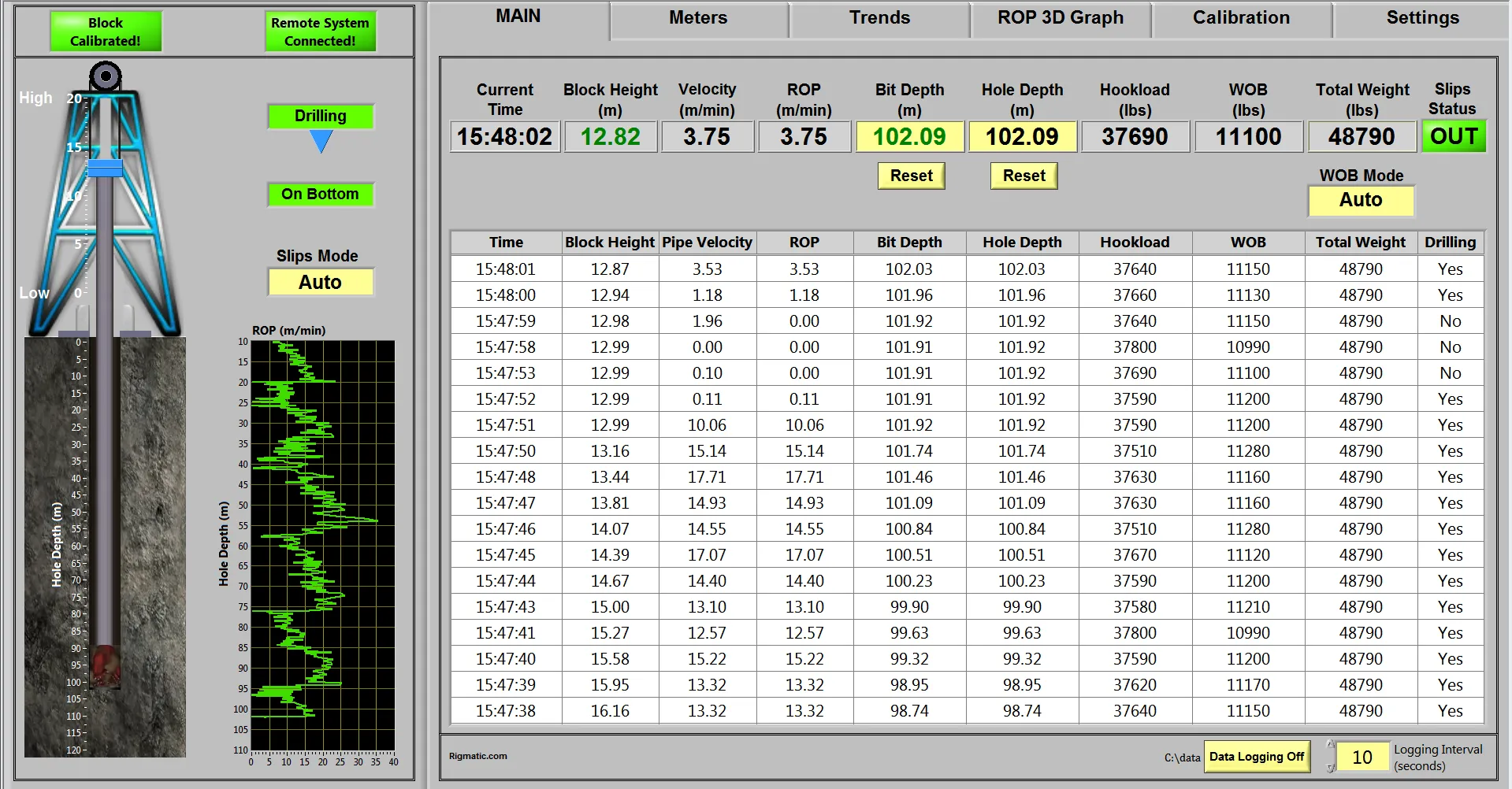Click the Current Time 15:48:02 display
The height and width of the screenshot is (789, 1512).
click(505, 136)
